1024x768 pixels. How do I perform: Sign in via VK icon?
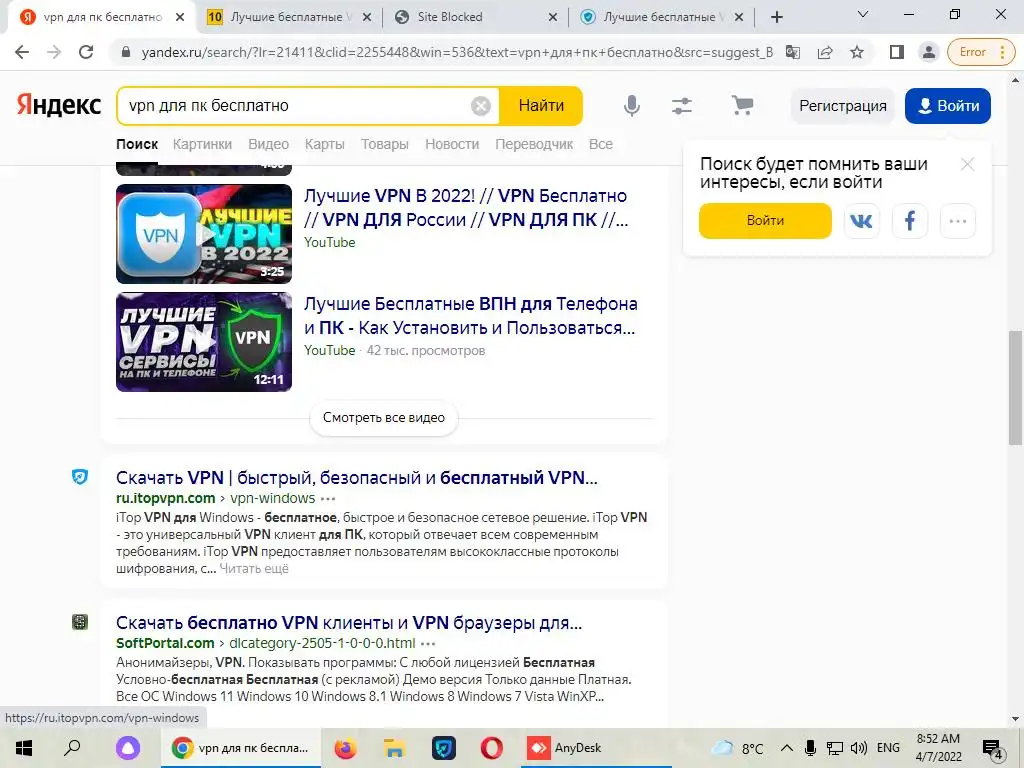[x=861, y=221]
